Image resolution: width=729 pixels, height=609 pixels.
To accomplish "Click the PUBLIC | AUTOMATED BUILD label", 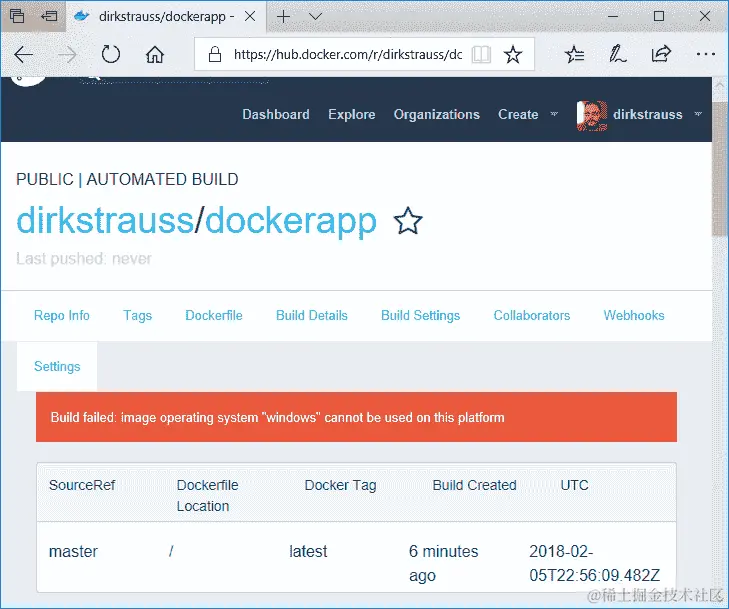I will point(127,179).
